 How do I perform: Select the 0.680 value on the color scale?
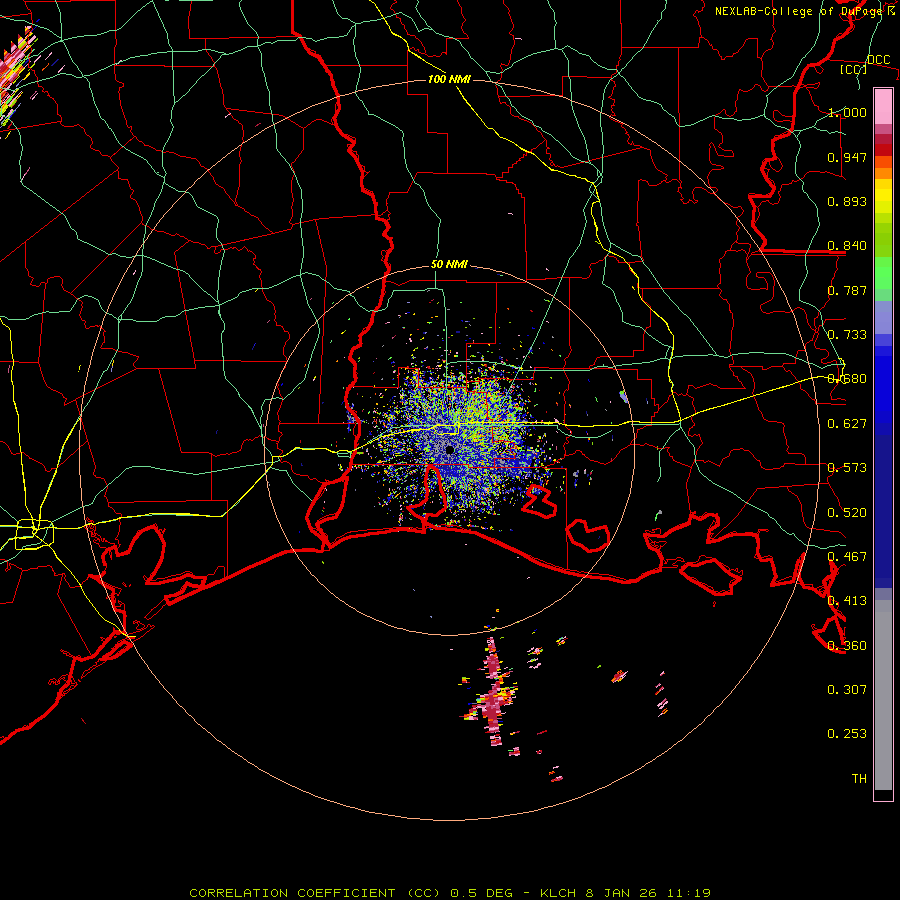coord(847,379)
